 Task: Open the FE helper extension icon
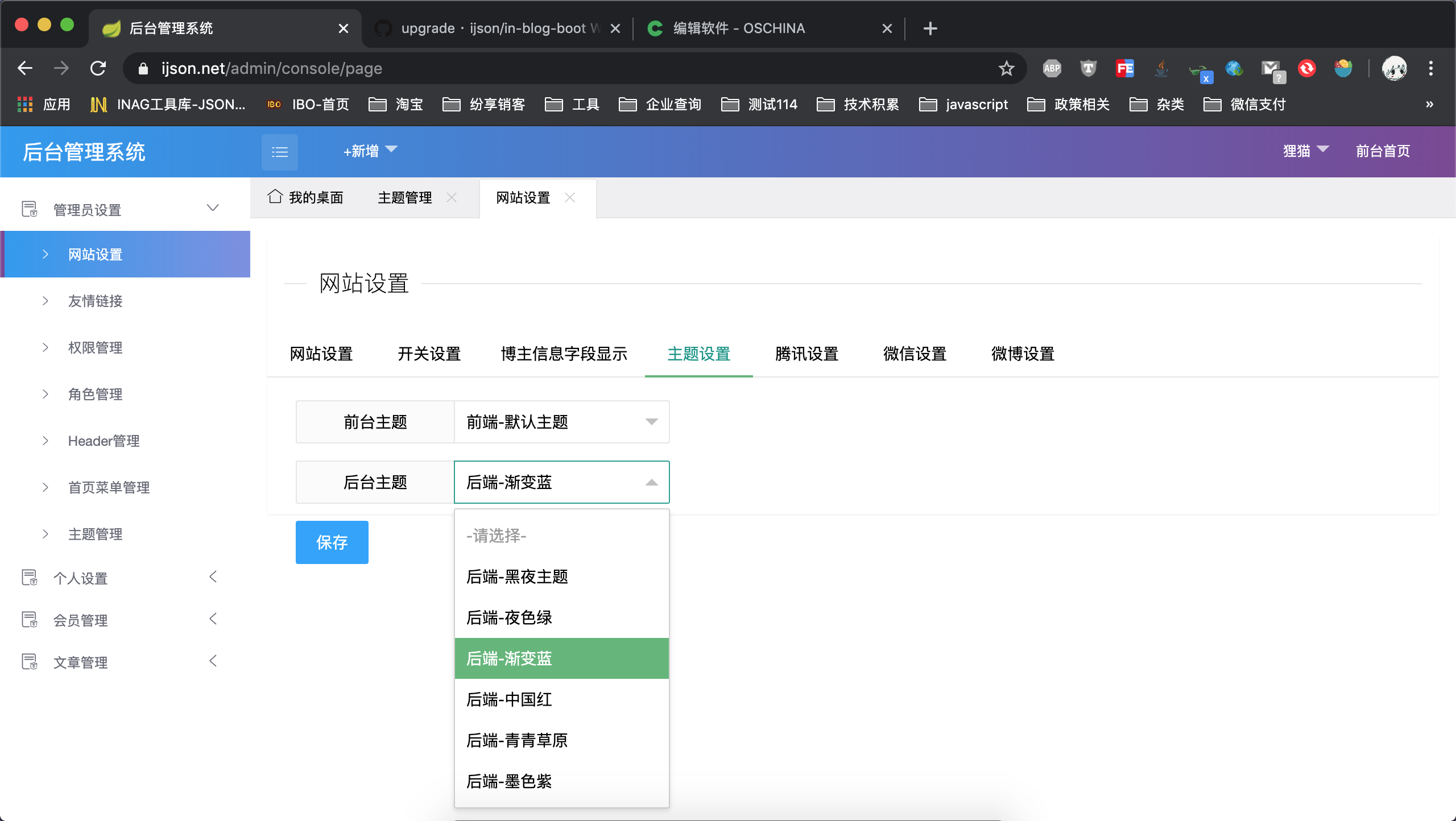1124,68
